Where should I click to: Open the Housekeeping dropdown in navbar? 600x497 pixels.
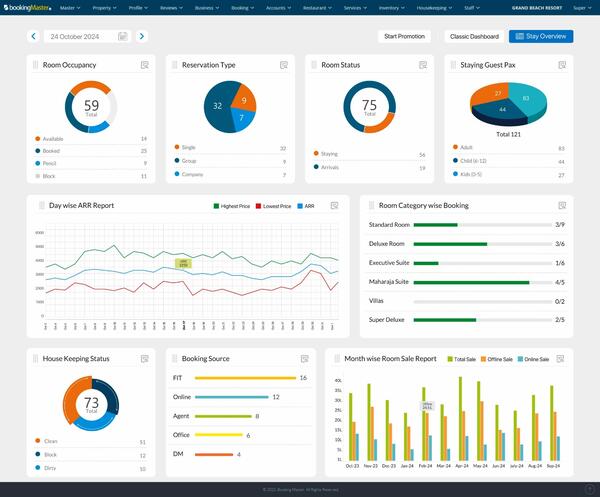point(433,7)
